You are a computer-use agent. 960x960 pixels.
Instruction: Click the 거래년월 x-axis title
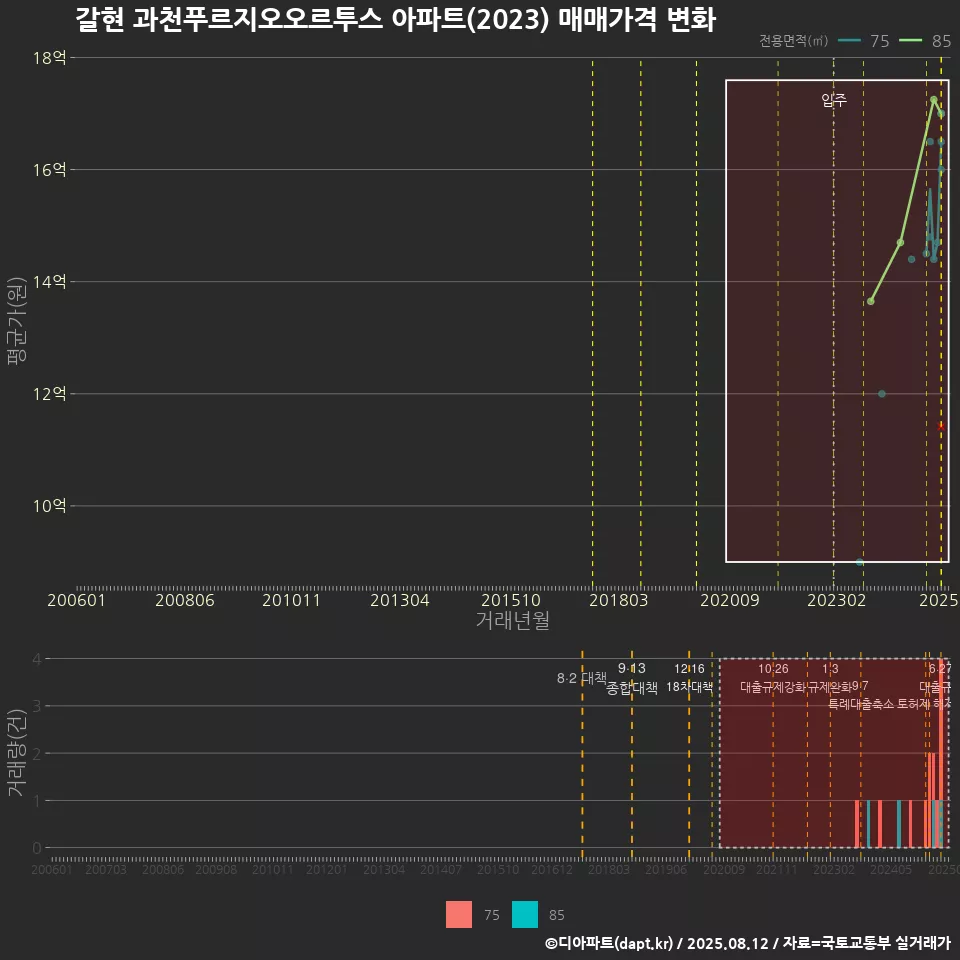(x=512, y=620)
